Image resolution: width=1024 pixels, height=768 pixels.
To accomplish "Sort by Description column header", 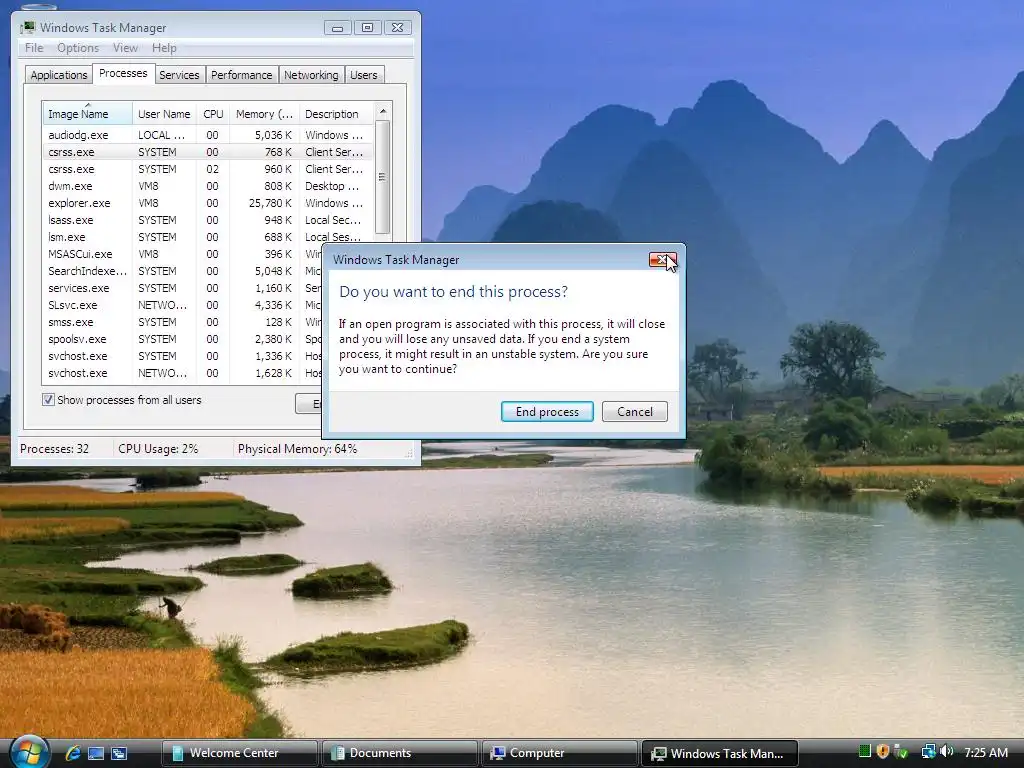I will [336, 114].
